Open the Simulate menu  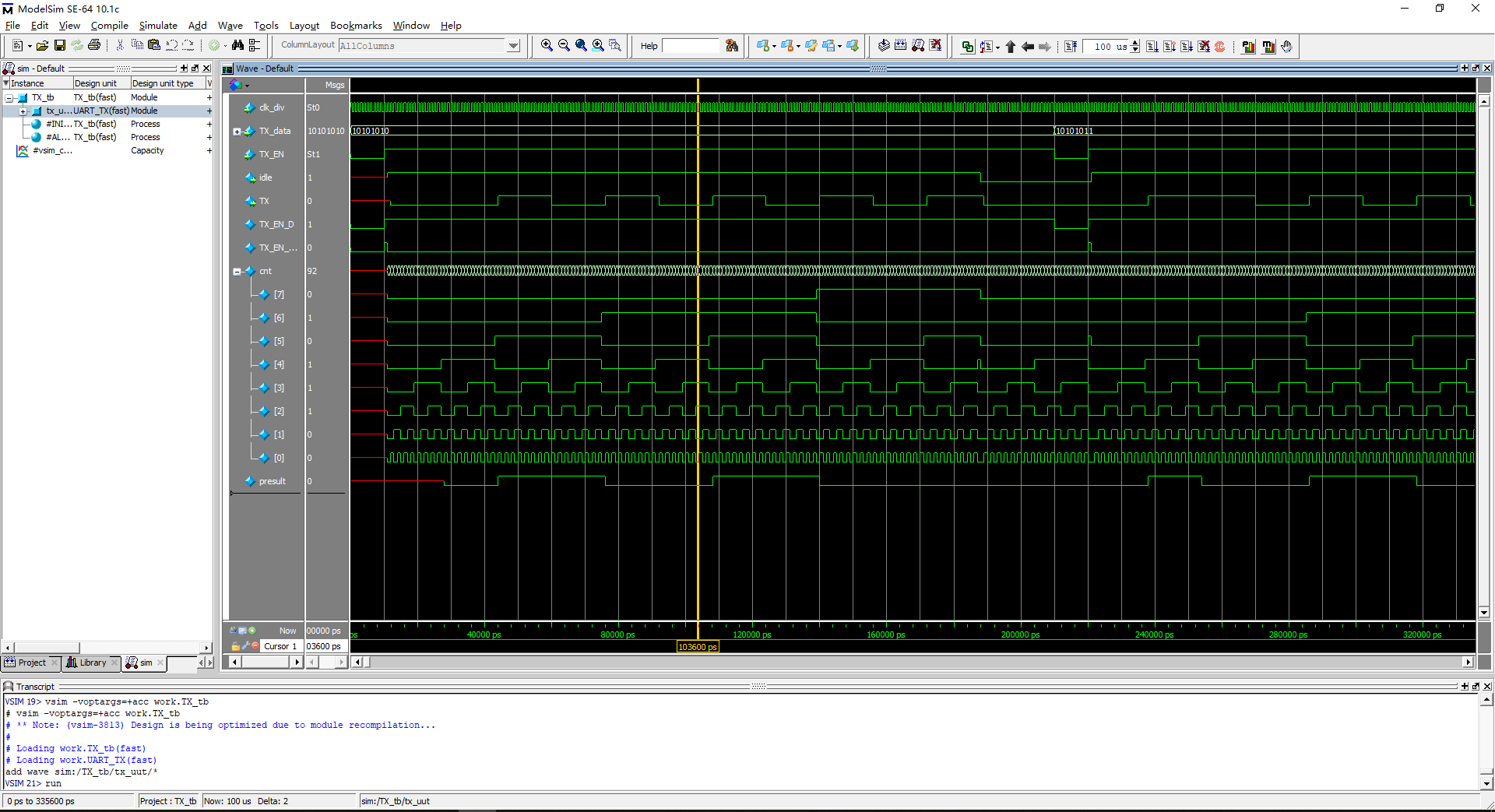click(157, 26)
